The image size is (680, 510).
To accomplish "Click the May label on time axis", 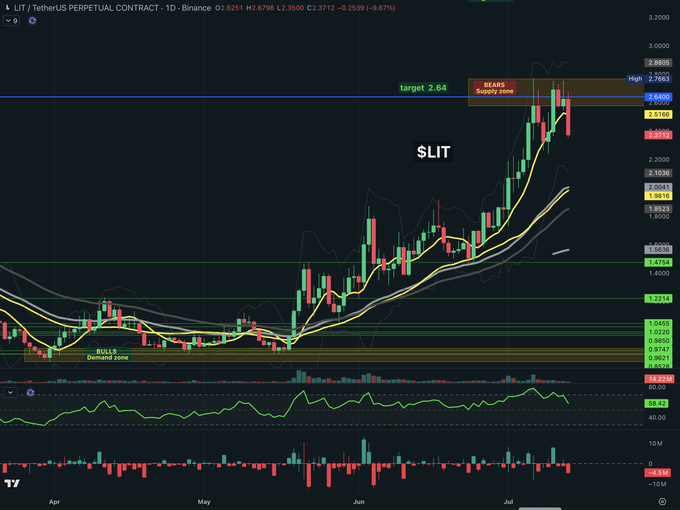I will (x=204, y=502).
